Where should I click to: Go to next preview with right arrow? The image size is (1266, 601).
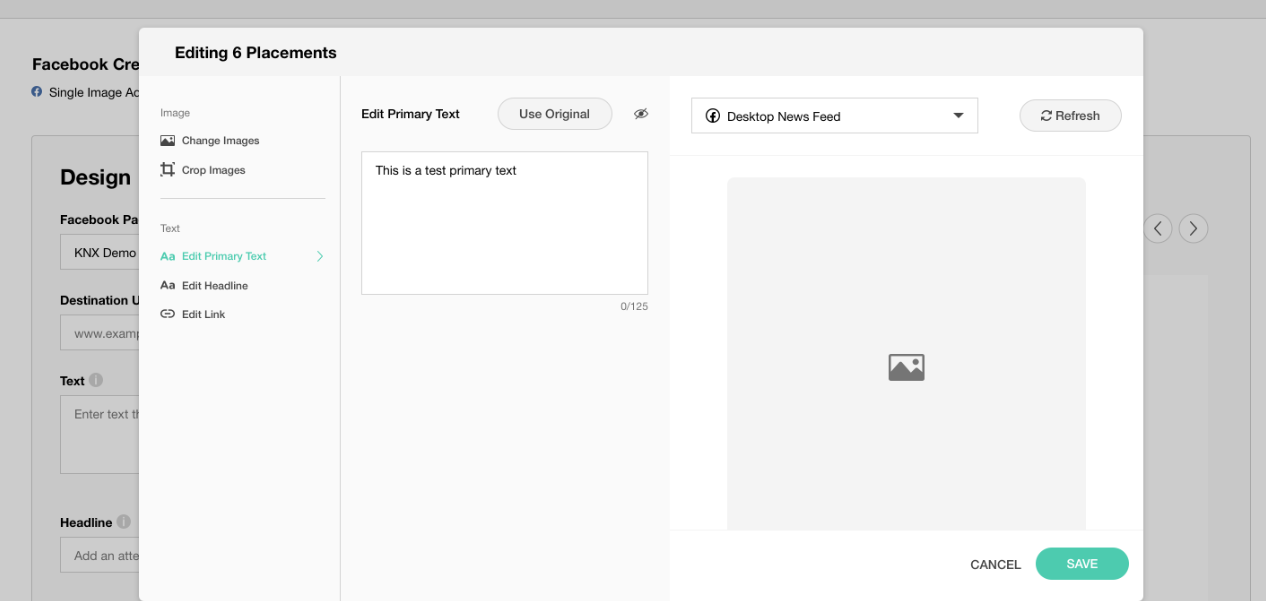1193,229
